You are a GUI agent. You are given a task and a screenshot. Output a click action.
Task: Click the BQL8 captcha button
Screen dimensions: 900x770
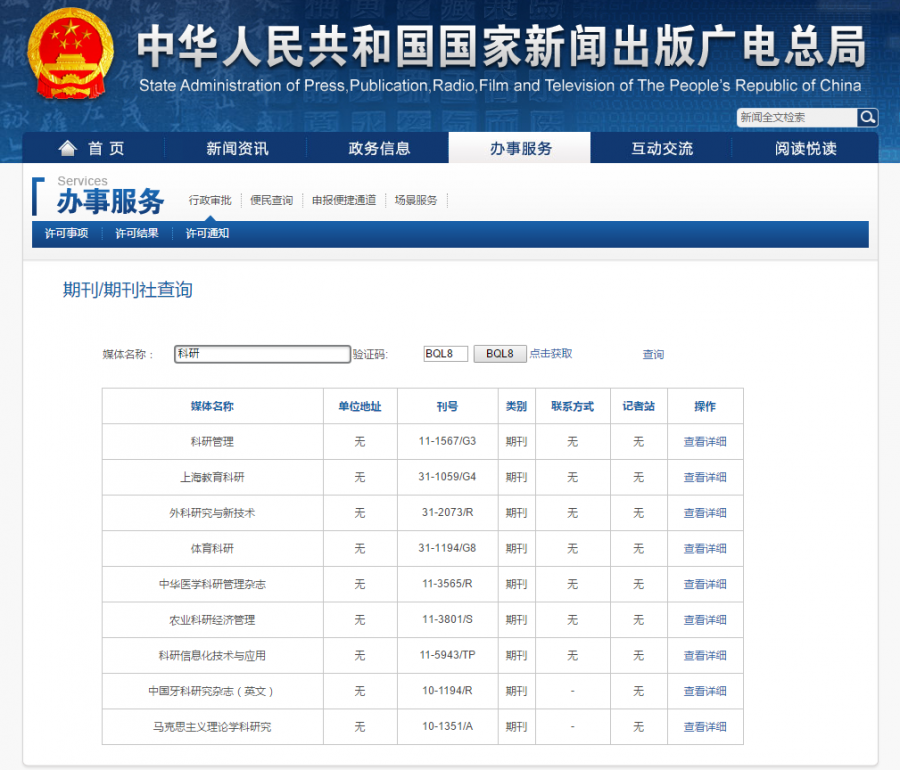499,353
